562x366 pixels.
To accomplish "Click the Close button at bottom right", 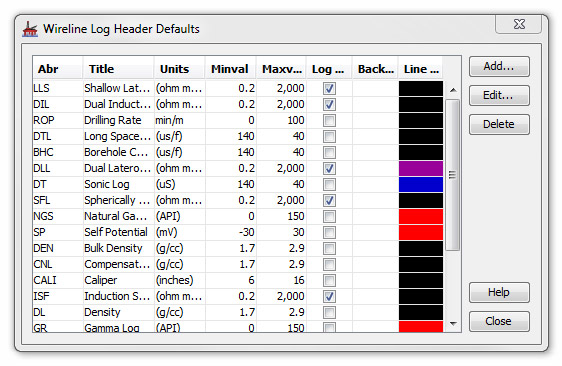I will pyautogui.click(x=499, y=321).
